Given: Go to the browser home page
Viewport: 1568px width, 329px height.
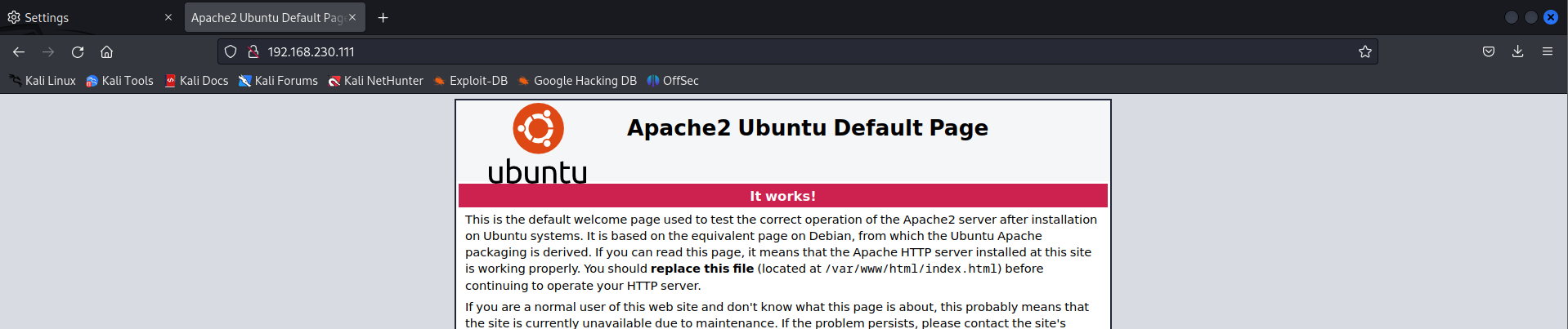Looking at the screenshot, I should [x=106, y=51].
